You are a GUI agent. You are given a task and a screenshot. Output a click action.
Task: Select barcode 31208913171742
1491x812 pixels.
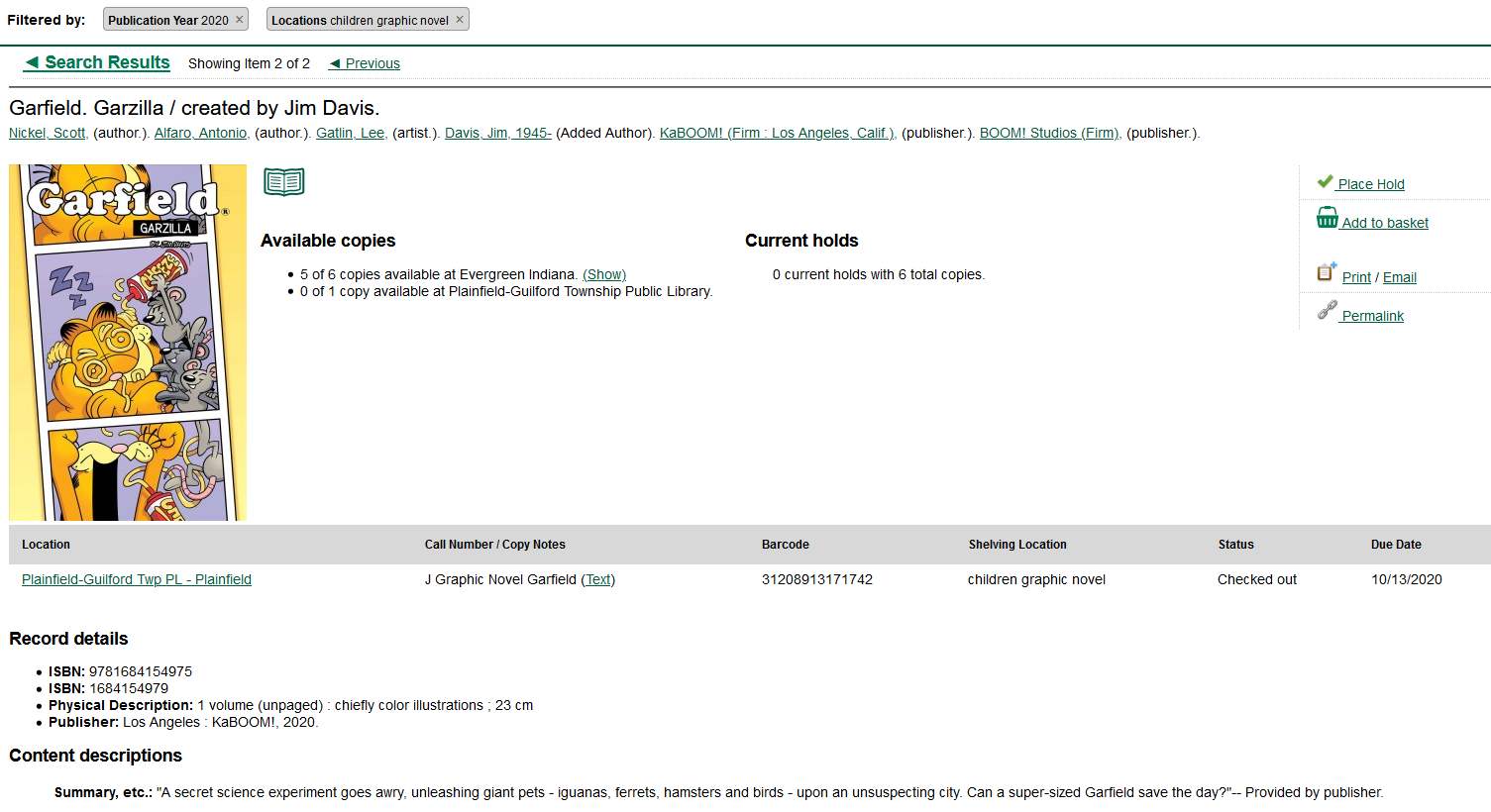tap(817, 579)
